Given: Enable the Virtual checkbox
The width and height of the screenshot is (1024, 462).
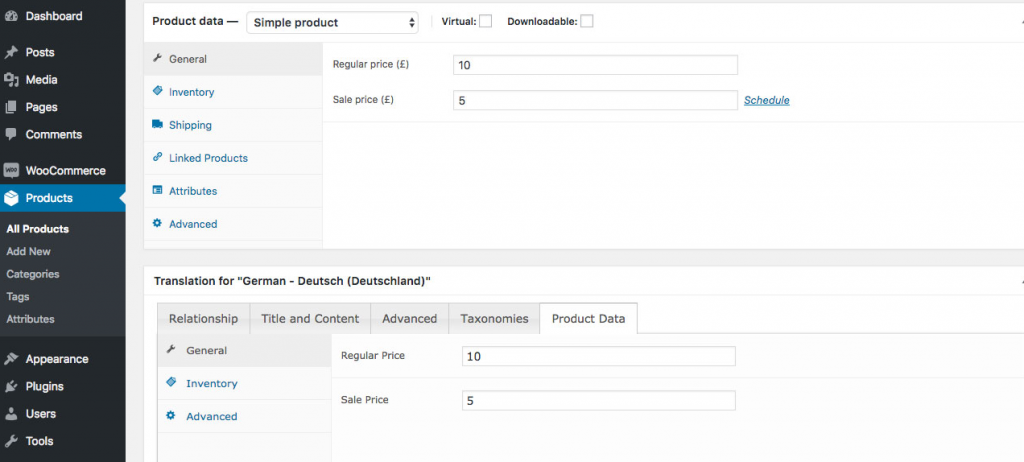Looking at the screenshot, I should (485, 22).
